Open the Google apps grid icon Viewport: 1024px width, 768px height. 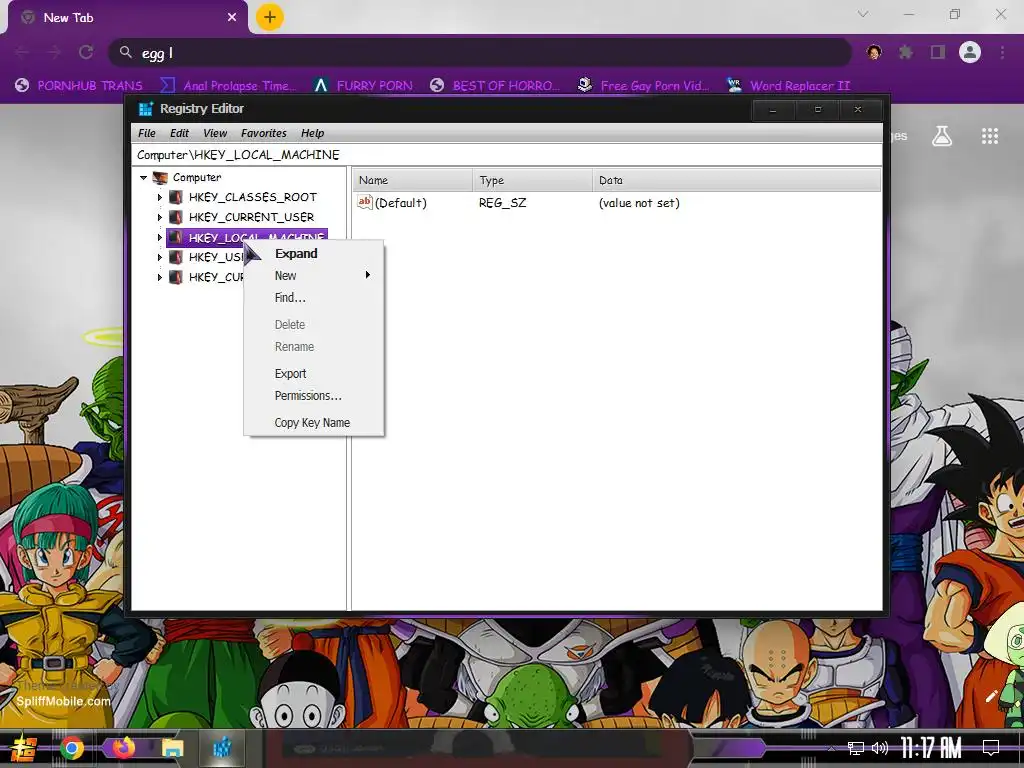(990, 136)
